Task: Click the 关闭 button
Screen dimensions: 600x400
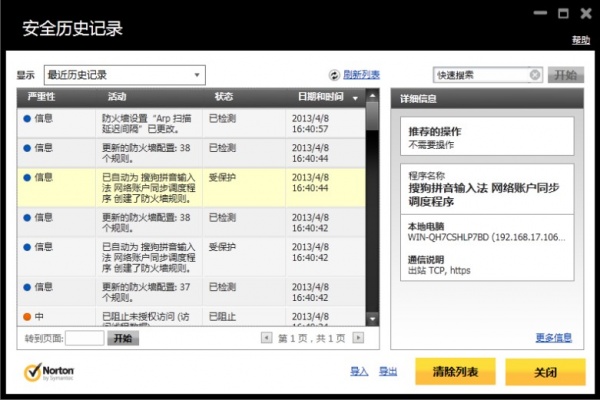Action: [545, 372]
